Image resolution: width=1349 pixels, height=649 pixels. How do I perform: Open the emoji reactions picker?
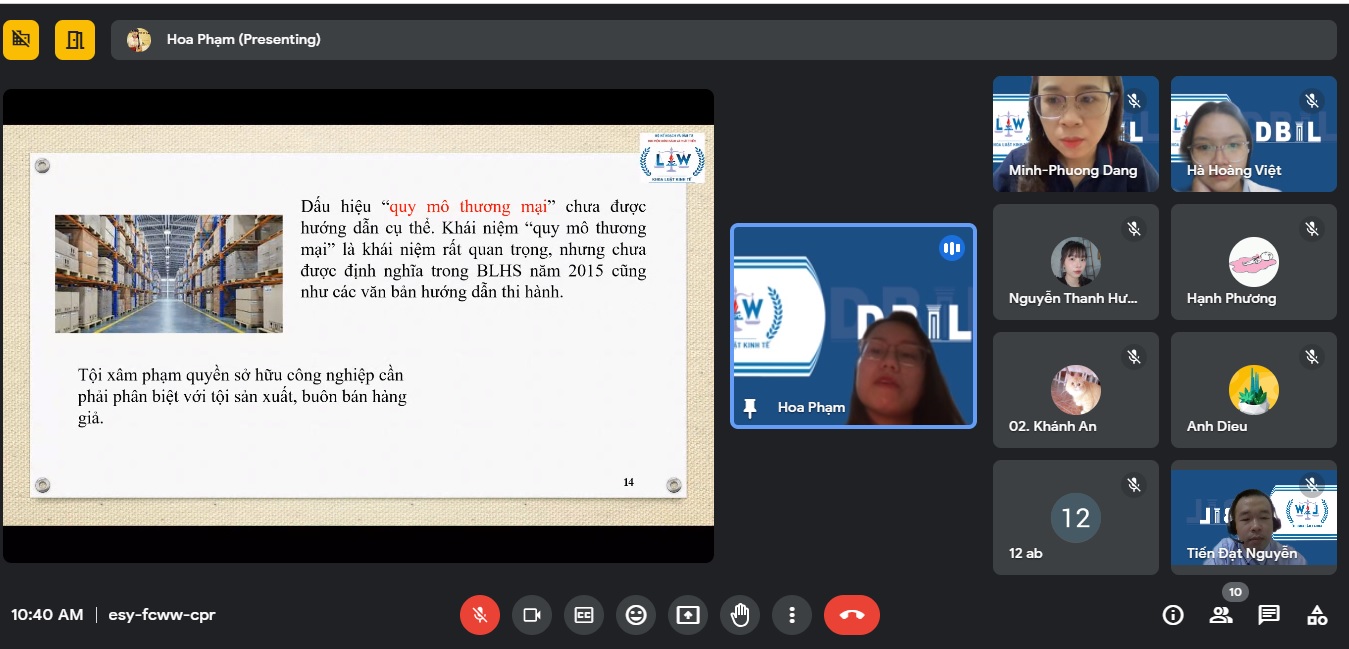tap(636, 615)
